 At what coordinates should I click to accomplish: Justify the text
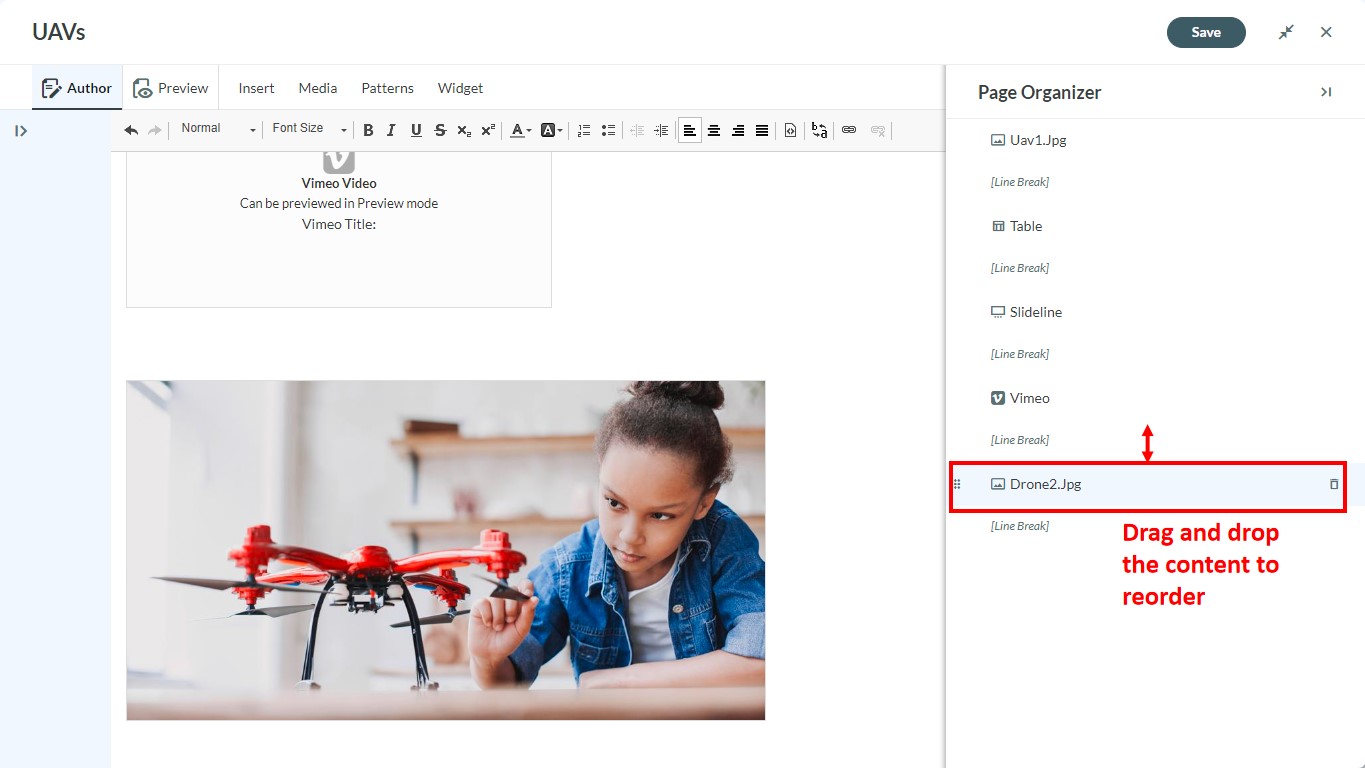tap(762, 130)
